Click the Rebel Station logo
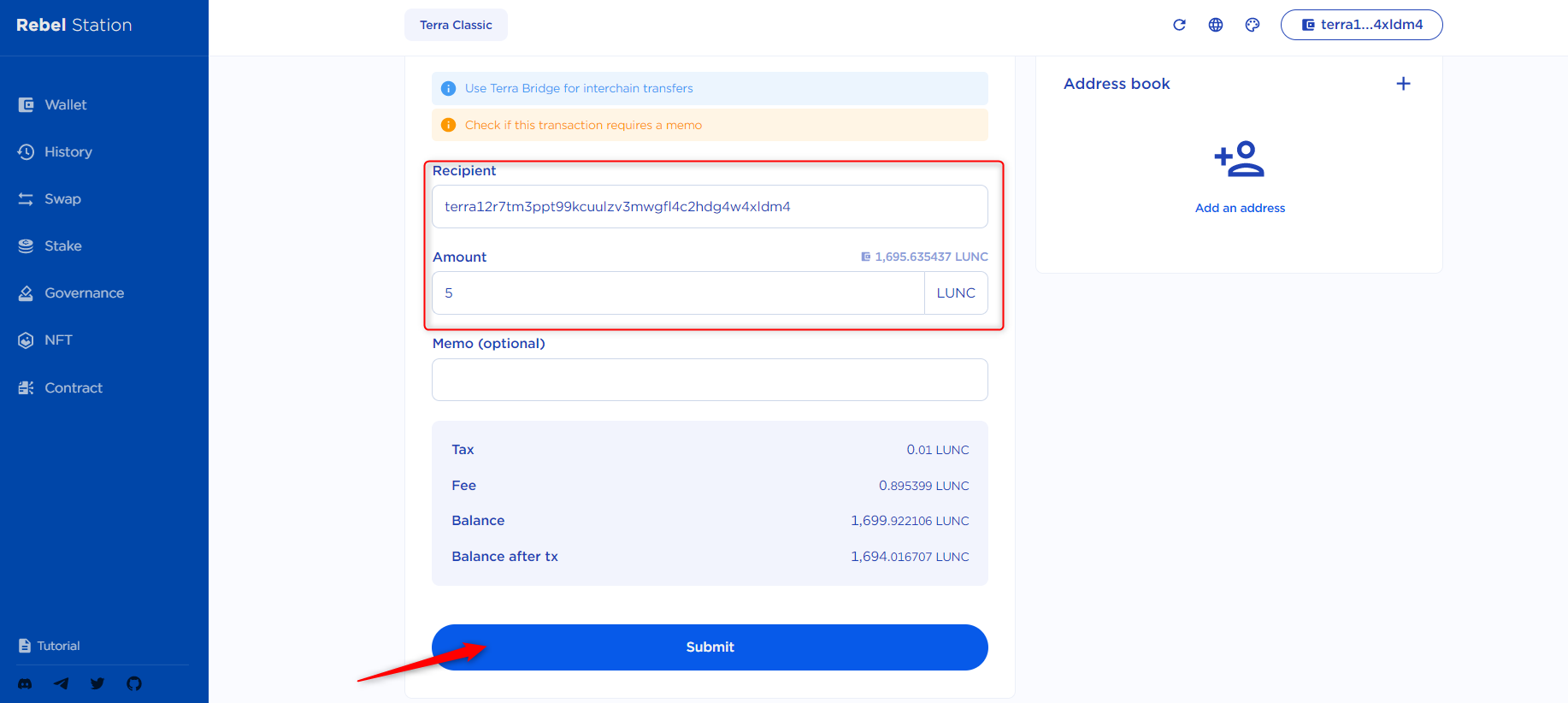Screen dimensions: 1568x703 click(74, 25)
